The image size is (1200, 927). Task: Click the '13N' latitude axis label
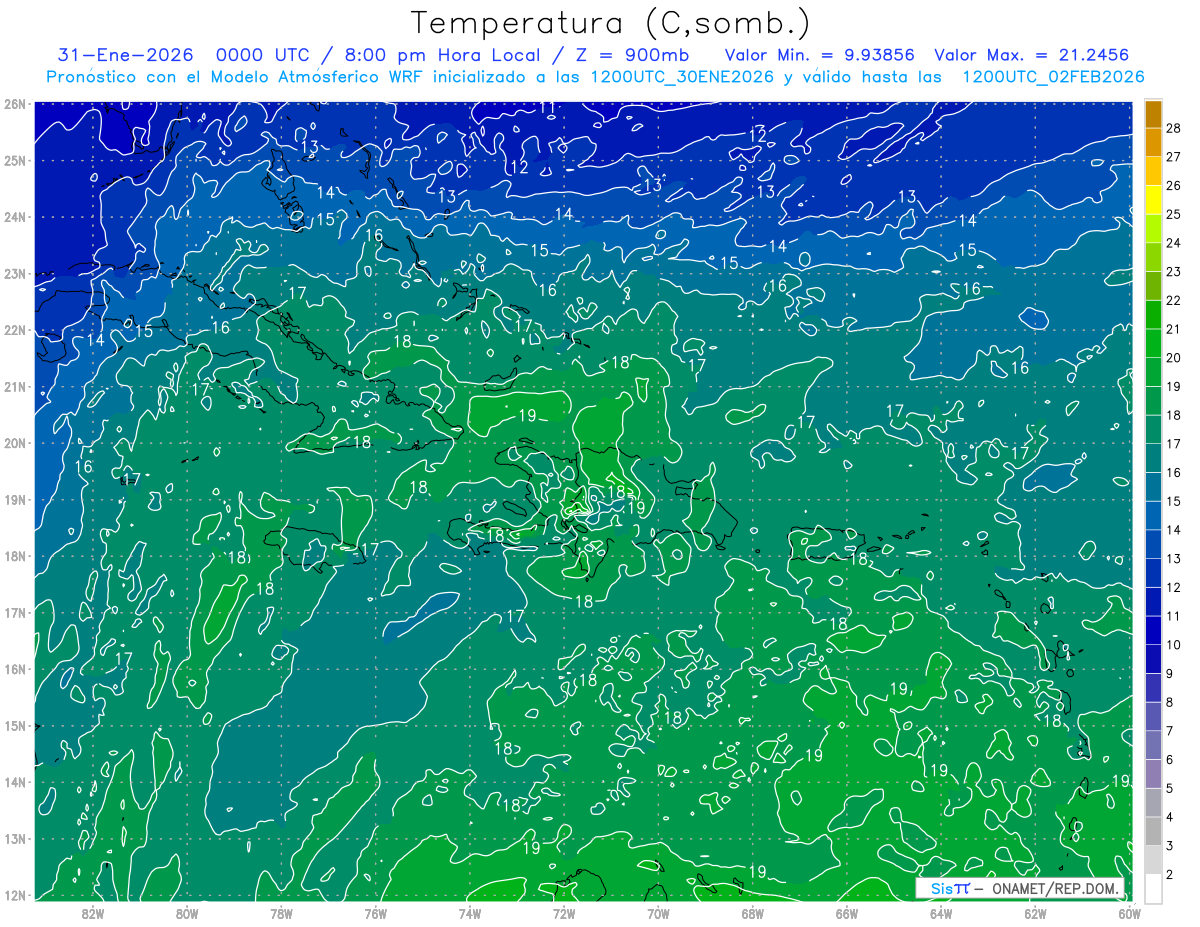click(15, 838)
